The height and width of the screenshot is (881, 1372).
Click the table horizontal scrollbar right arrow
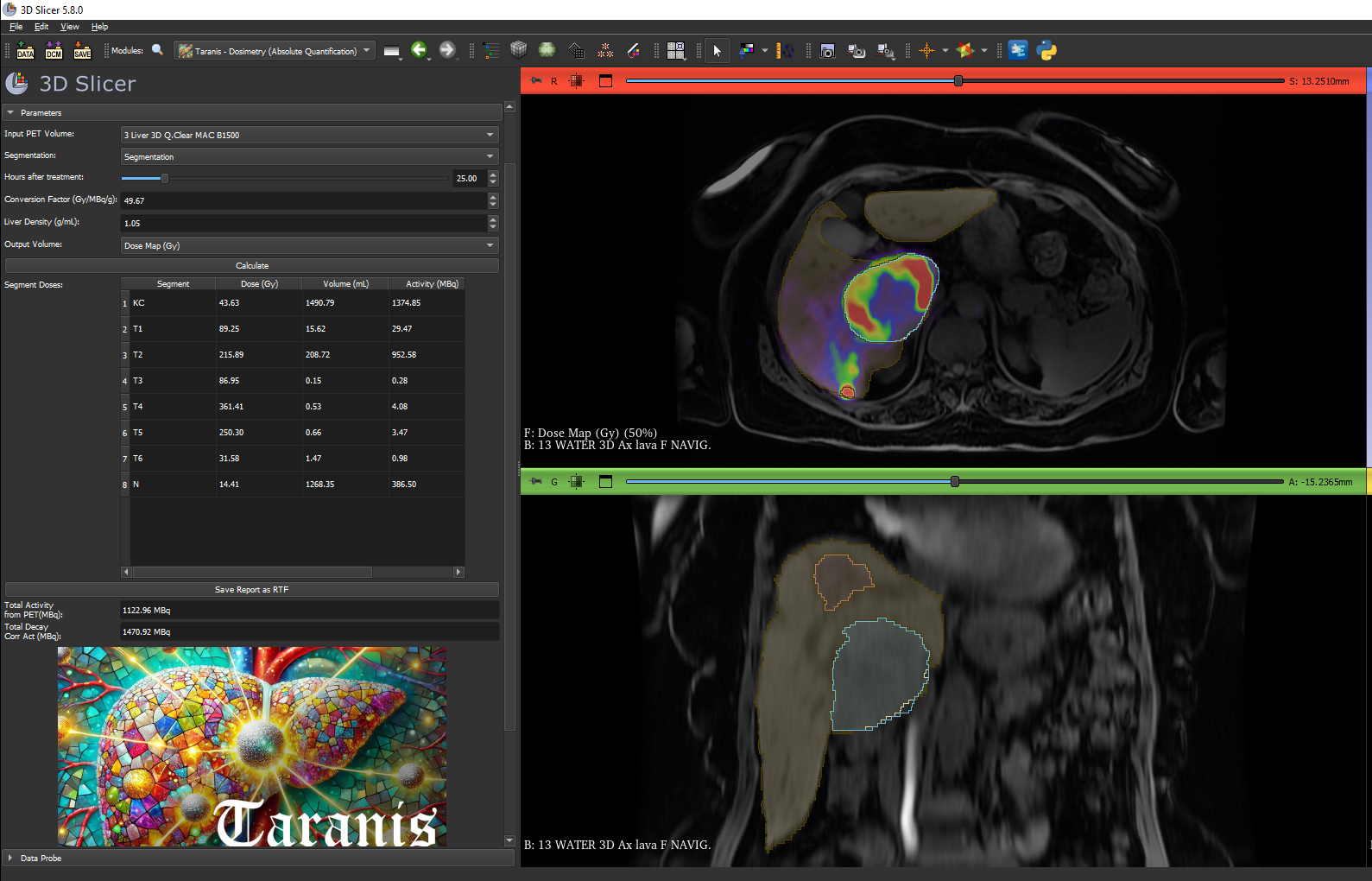(458, 572)
